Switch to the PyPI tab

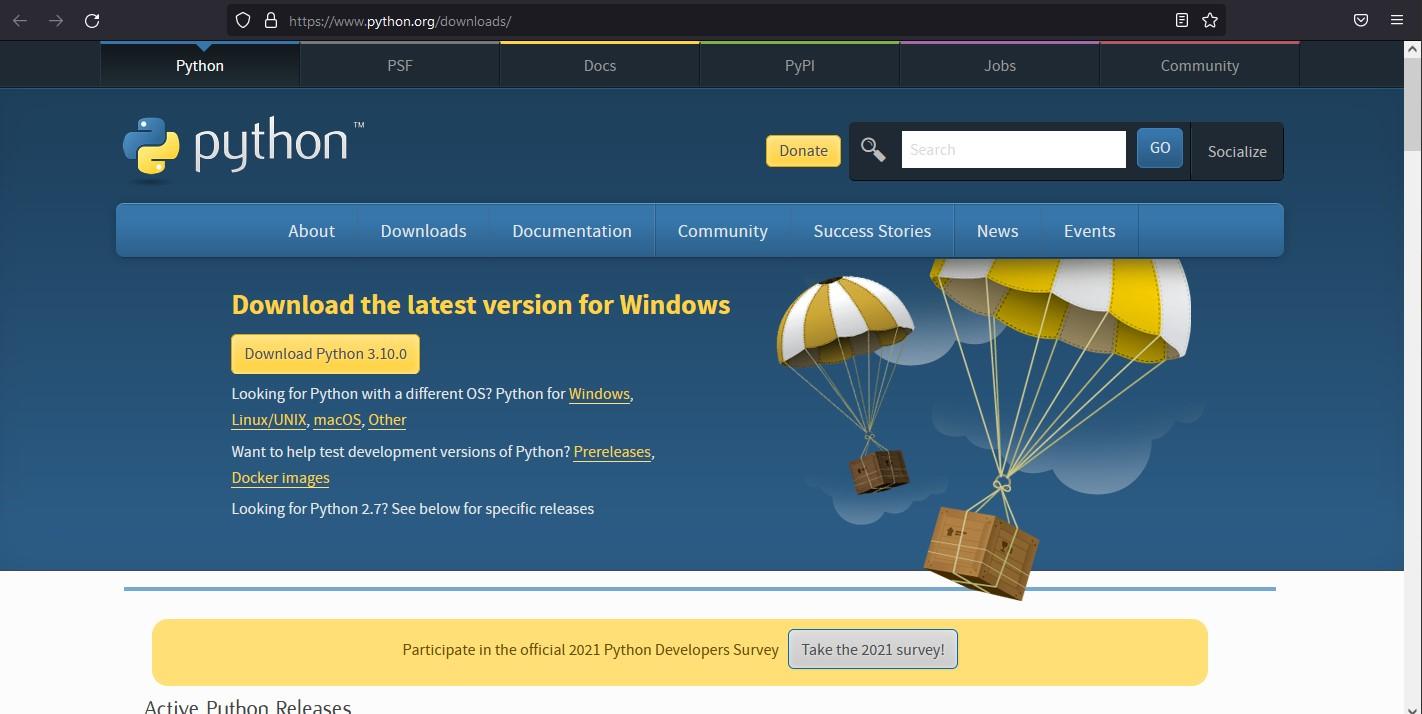(799, 65)
